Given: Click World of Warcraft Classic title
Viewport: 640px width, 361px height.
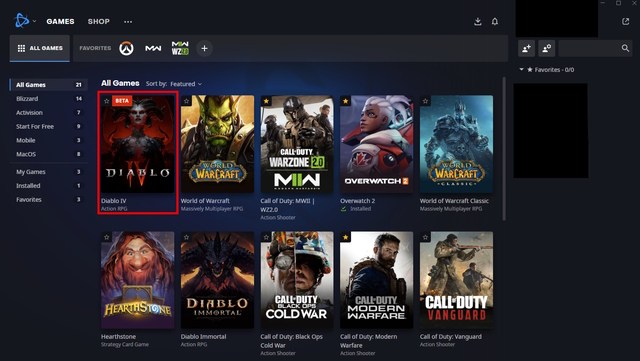Looking at the screenshot, I should (454, 201).
